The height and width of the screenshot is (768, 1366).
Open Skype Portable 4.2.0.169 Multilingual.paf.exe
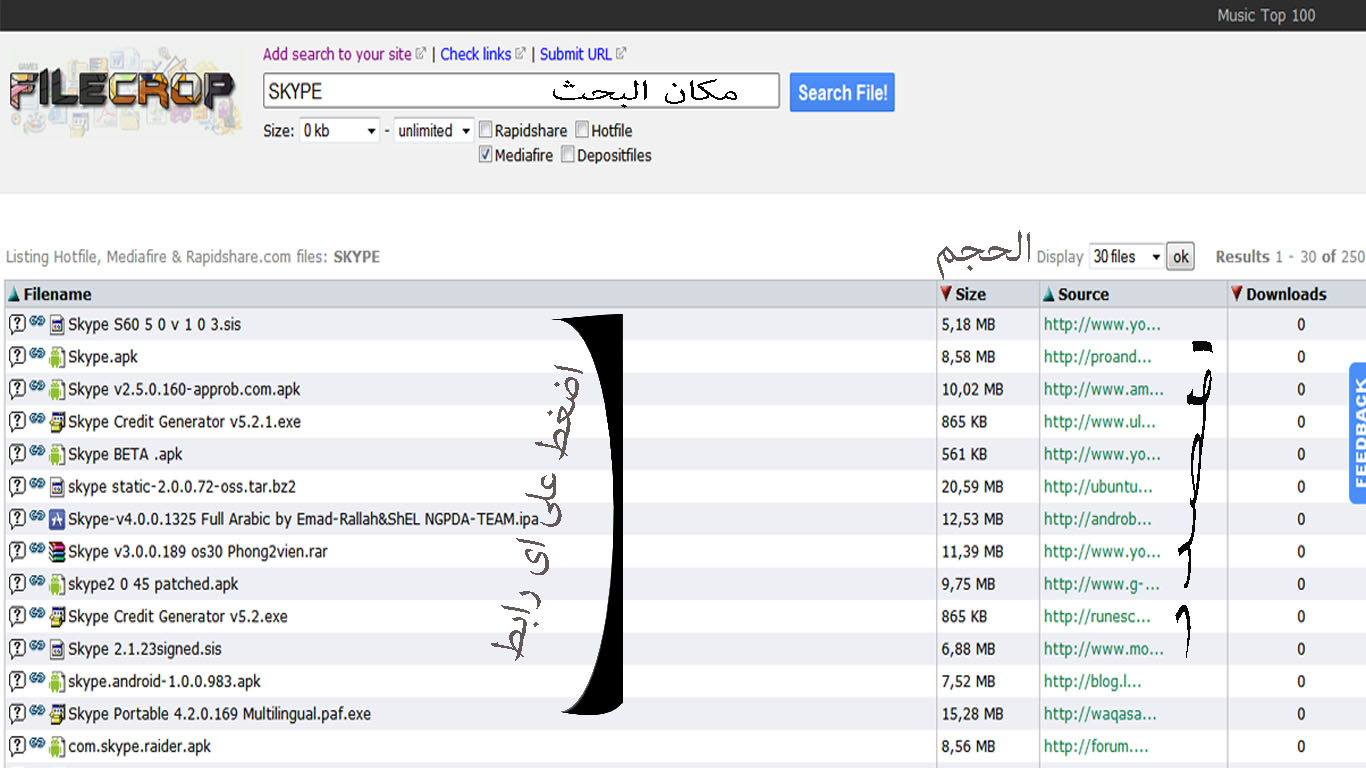[x=219, y=714]
